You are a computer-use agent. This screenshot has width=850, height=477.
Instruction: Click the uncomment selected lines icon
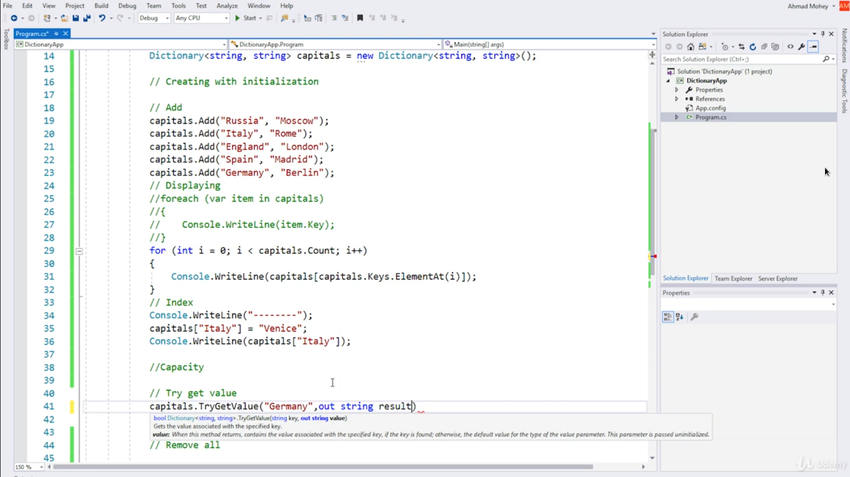click(x=345, y=18)
